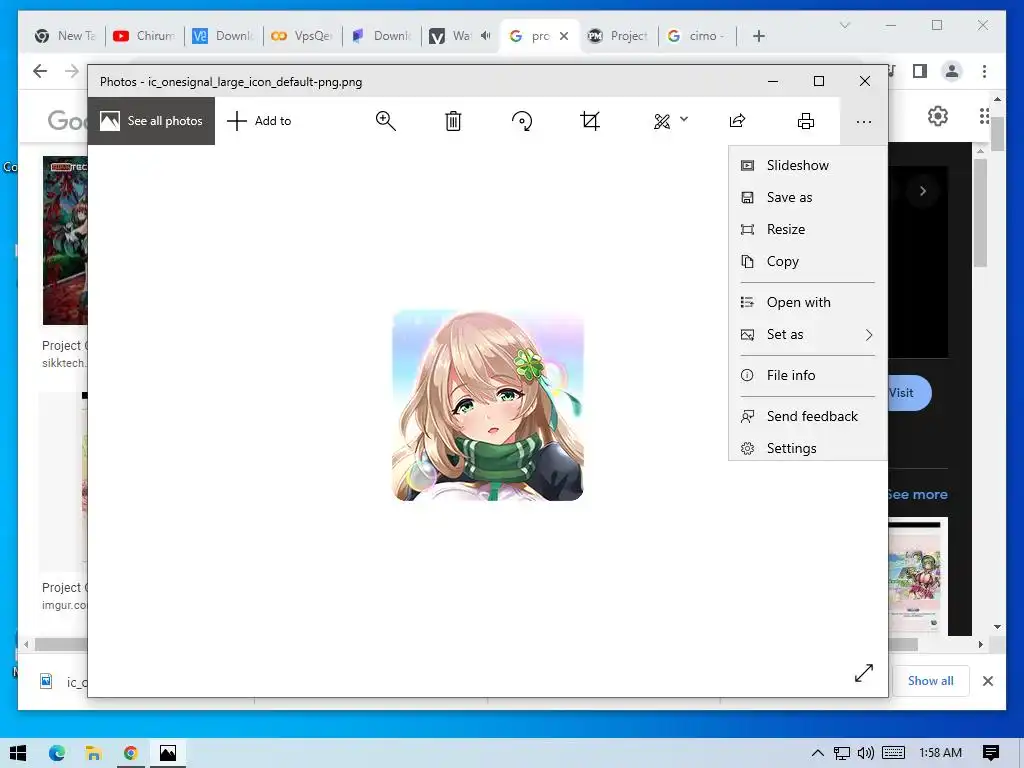
Task: Launch Microsoft Edge from taskbar
Action: 57,753
